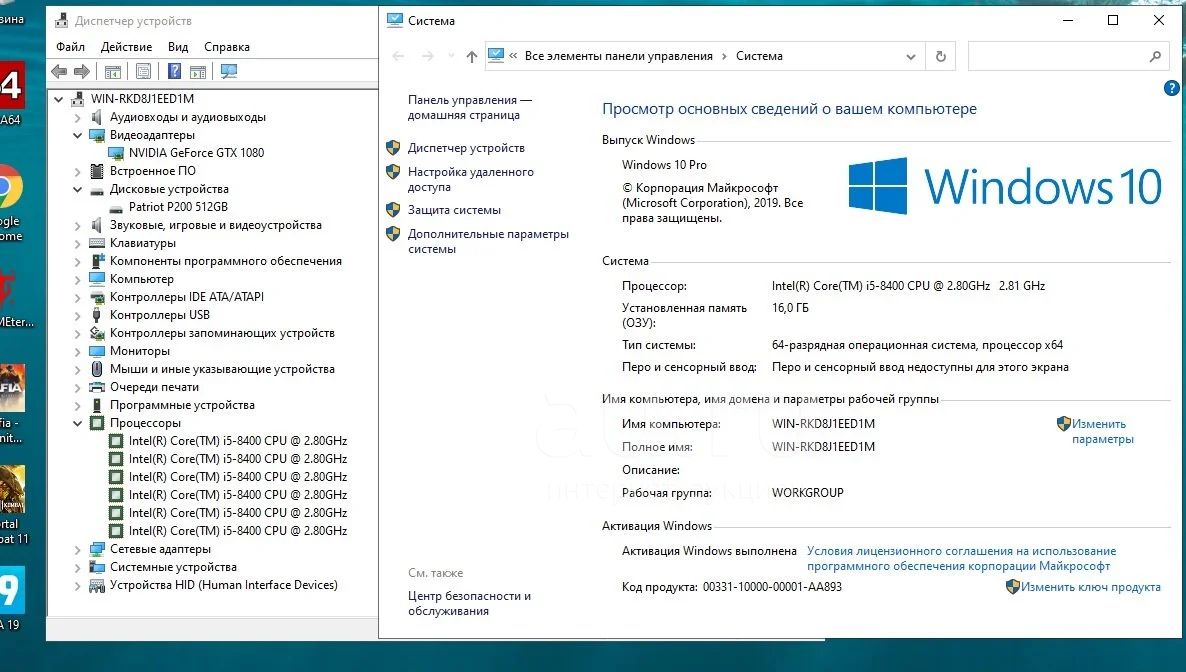Collapse the WIN-RKD8J1EED1M root node
This screenshot has width=1186, height=672.
pyautogui.click(x=58, y=99)
